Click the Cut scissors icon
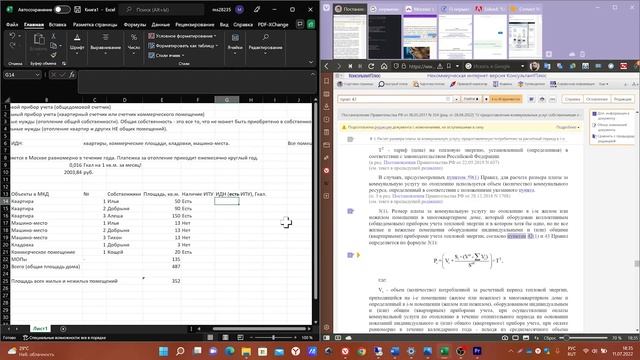 point(53,36)
